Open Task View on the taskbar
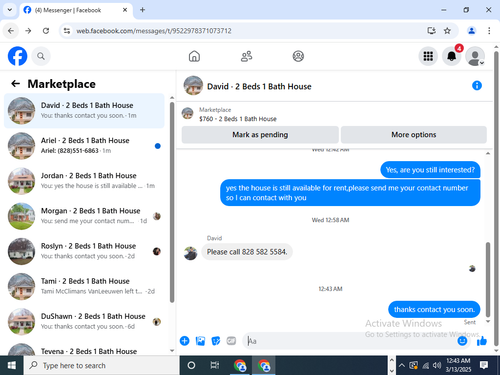This screenshot has width=500, height=375. [215, 365]
